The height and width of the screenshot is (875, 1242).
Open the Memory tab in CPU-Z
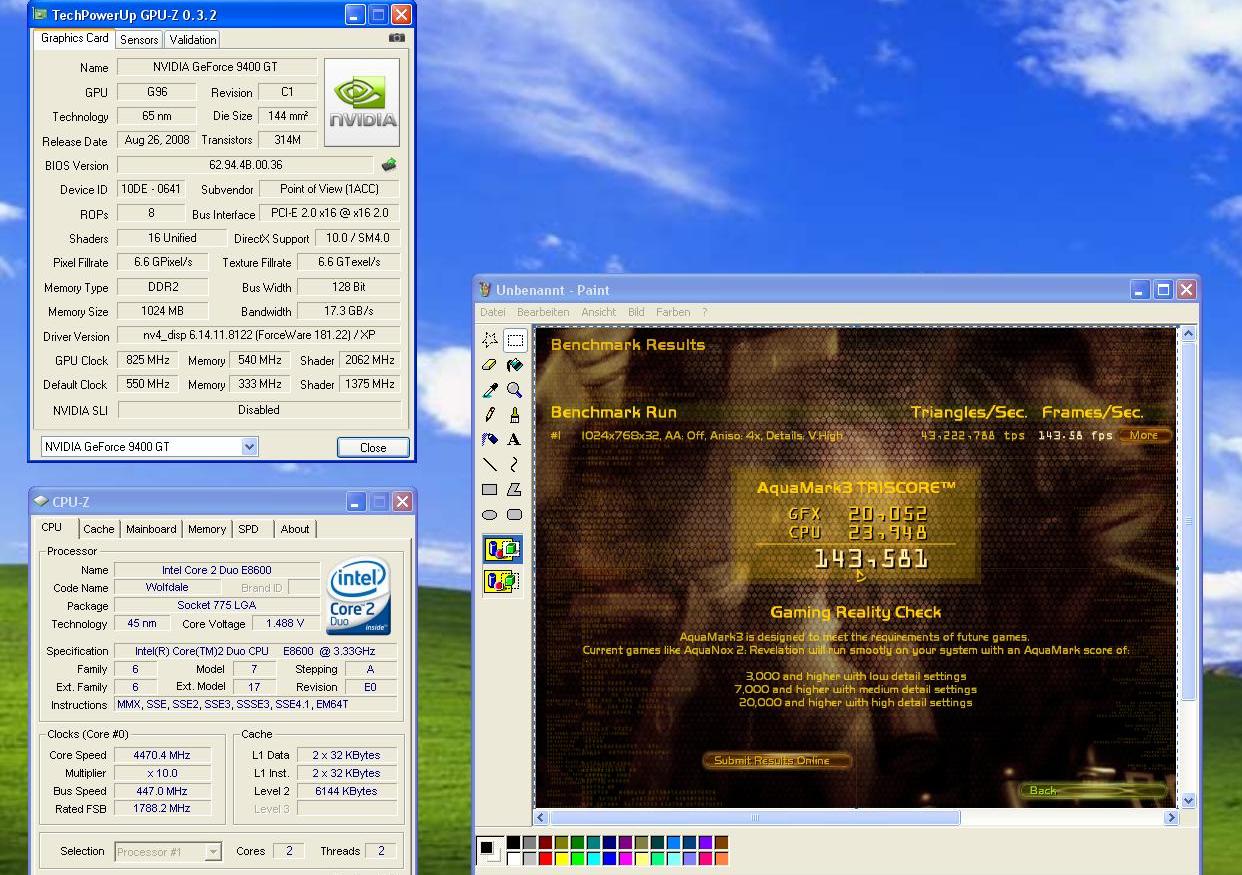pyautogui.click(x=207, y=529)
